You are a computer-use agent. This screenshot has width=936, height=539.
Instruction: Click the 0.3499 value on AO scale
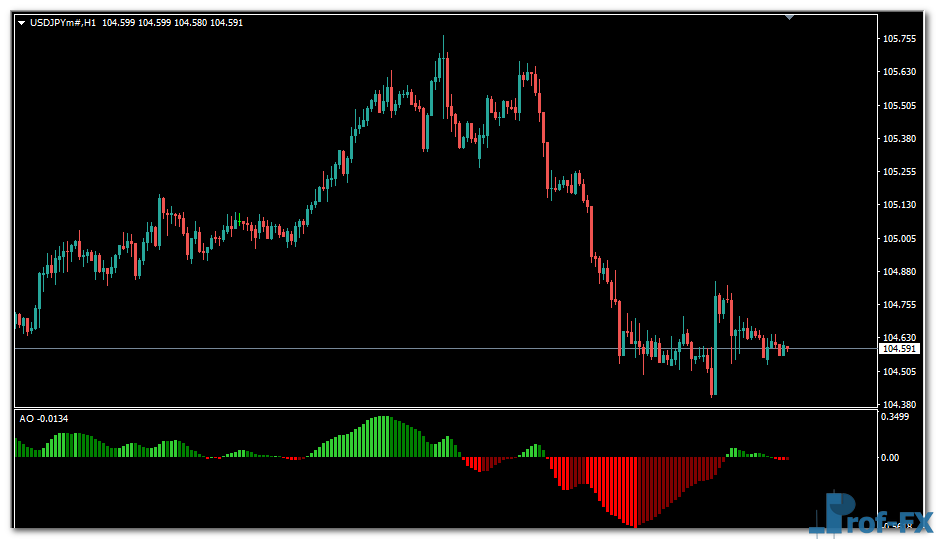coord(896,418)
